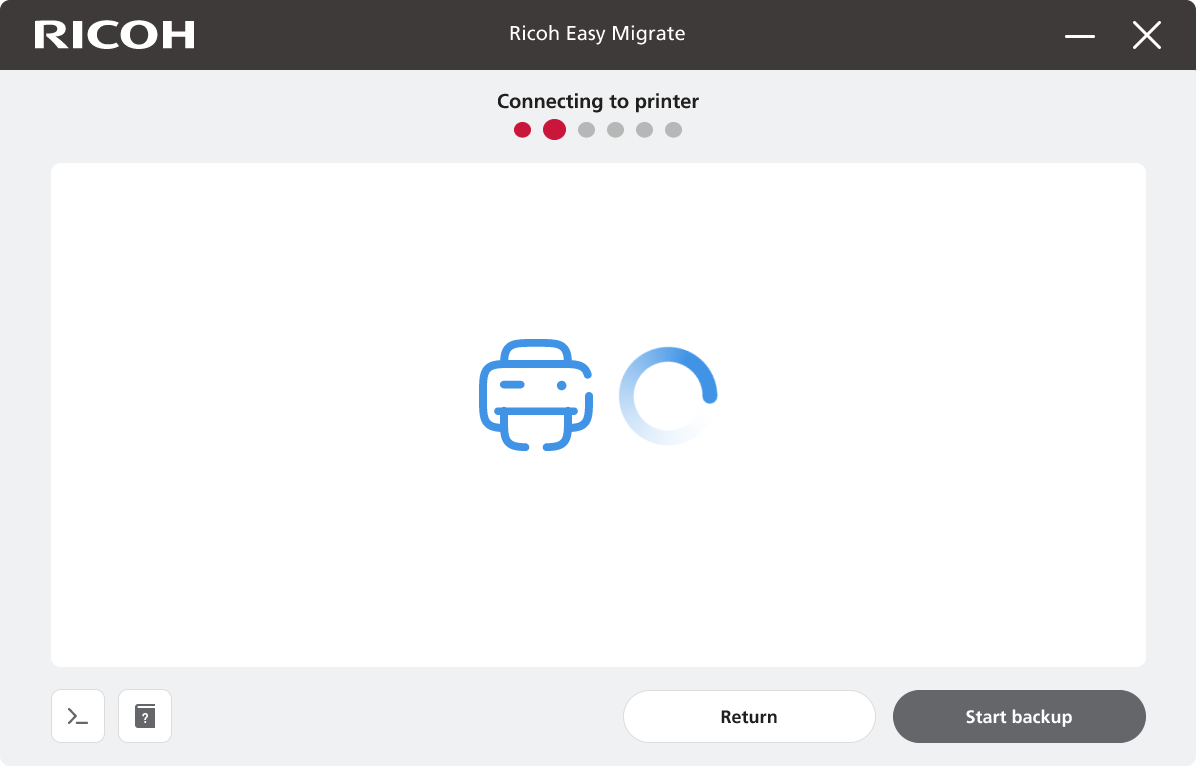Select the first red step dot
1197x766 pixels.
point(522,130)
